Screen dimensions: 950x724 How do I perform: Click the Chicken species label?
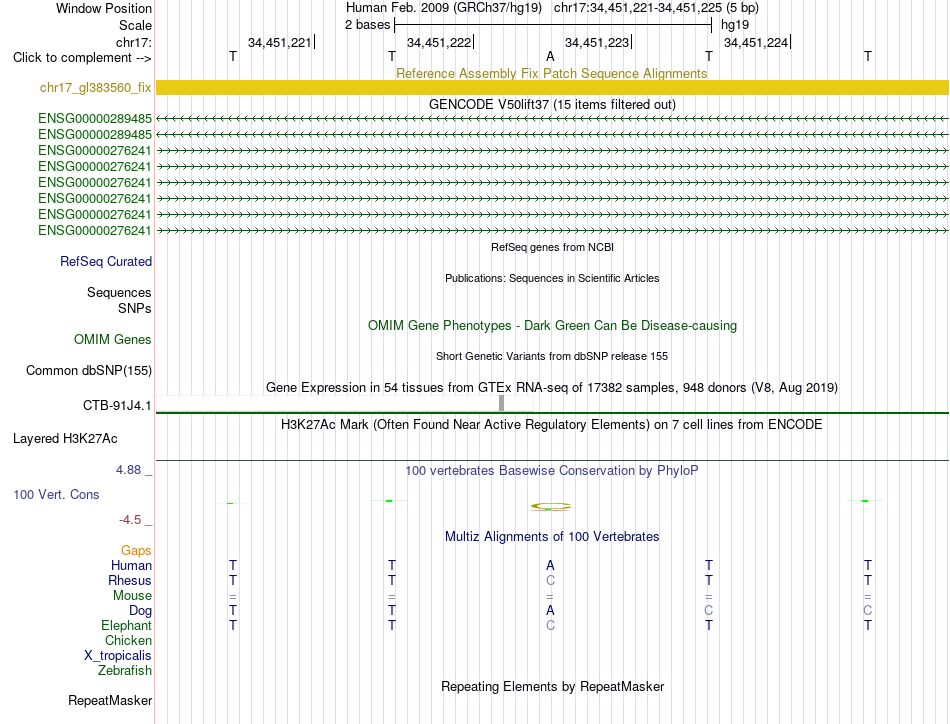click(128, 640)
